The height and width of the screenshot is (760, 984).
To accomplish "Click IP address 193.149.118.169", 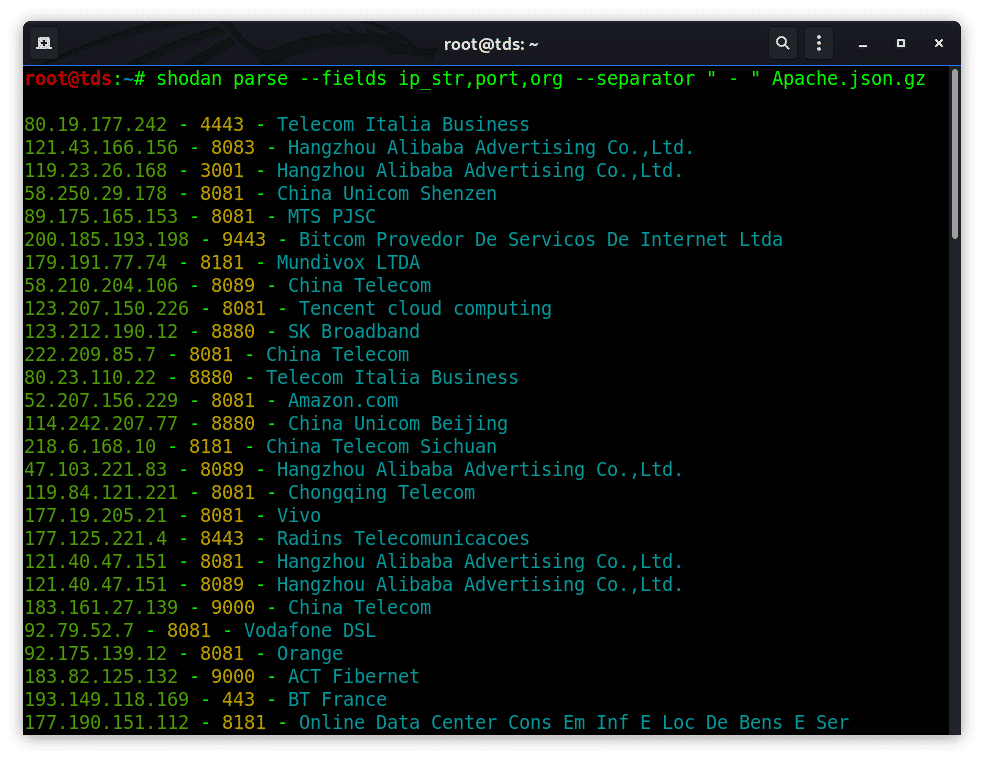I will (x=106, y=700).
